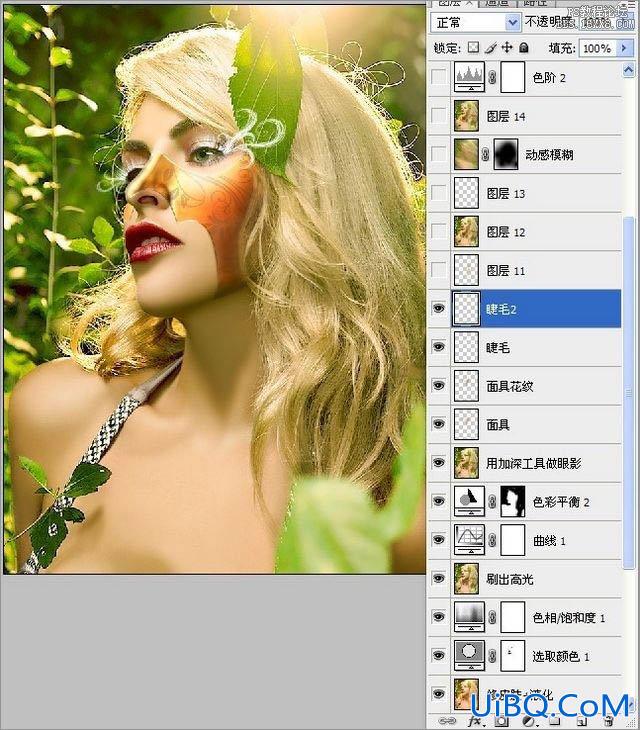This screenshot has width=640, height=730.
Task: Select the 图层 12 layer thumbnail
Action: pos(466,231)
